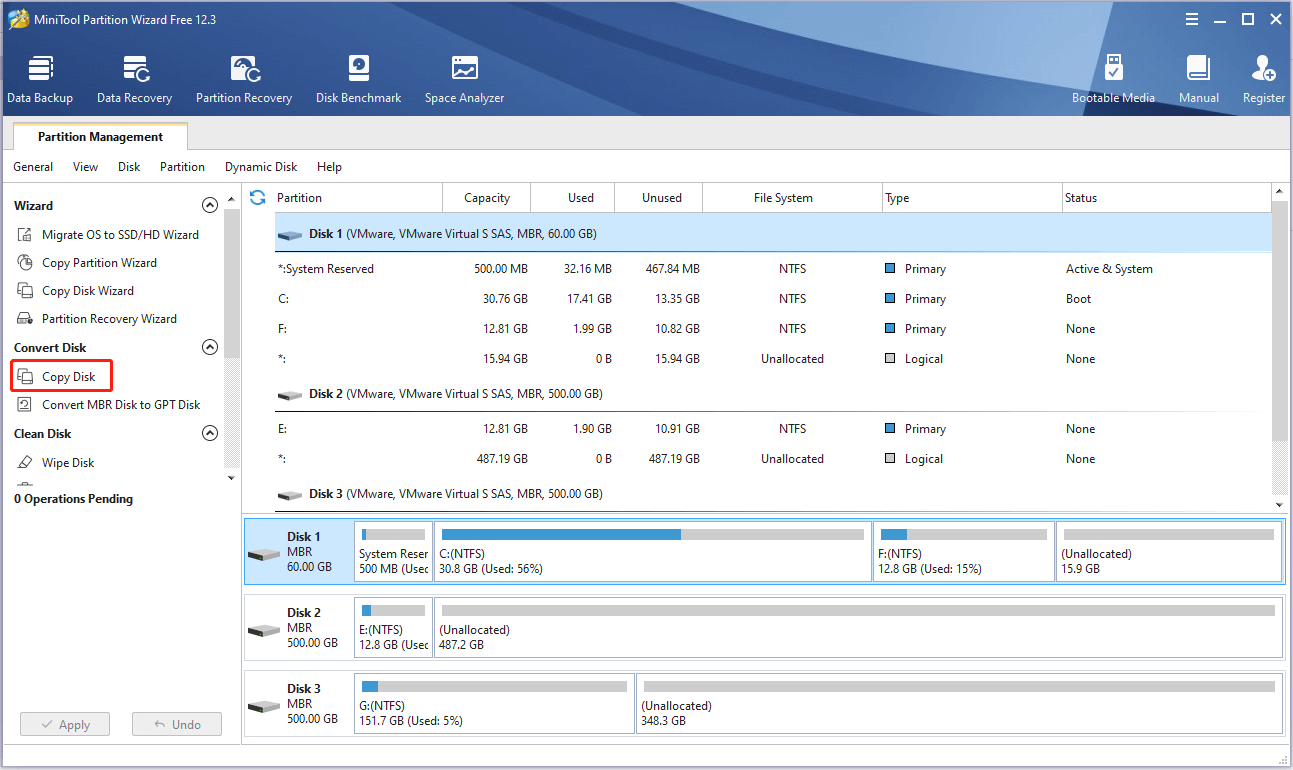Image resolution: width=1293 pixels, height=770 pixels.
Task: Open the Partition menu
Action: pyautogui.click(x=182, y=167)
